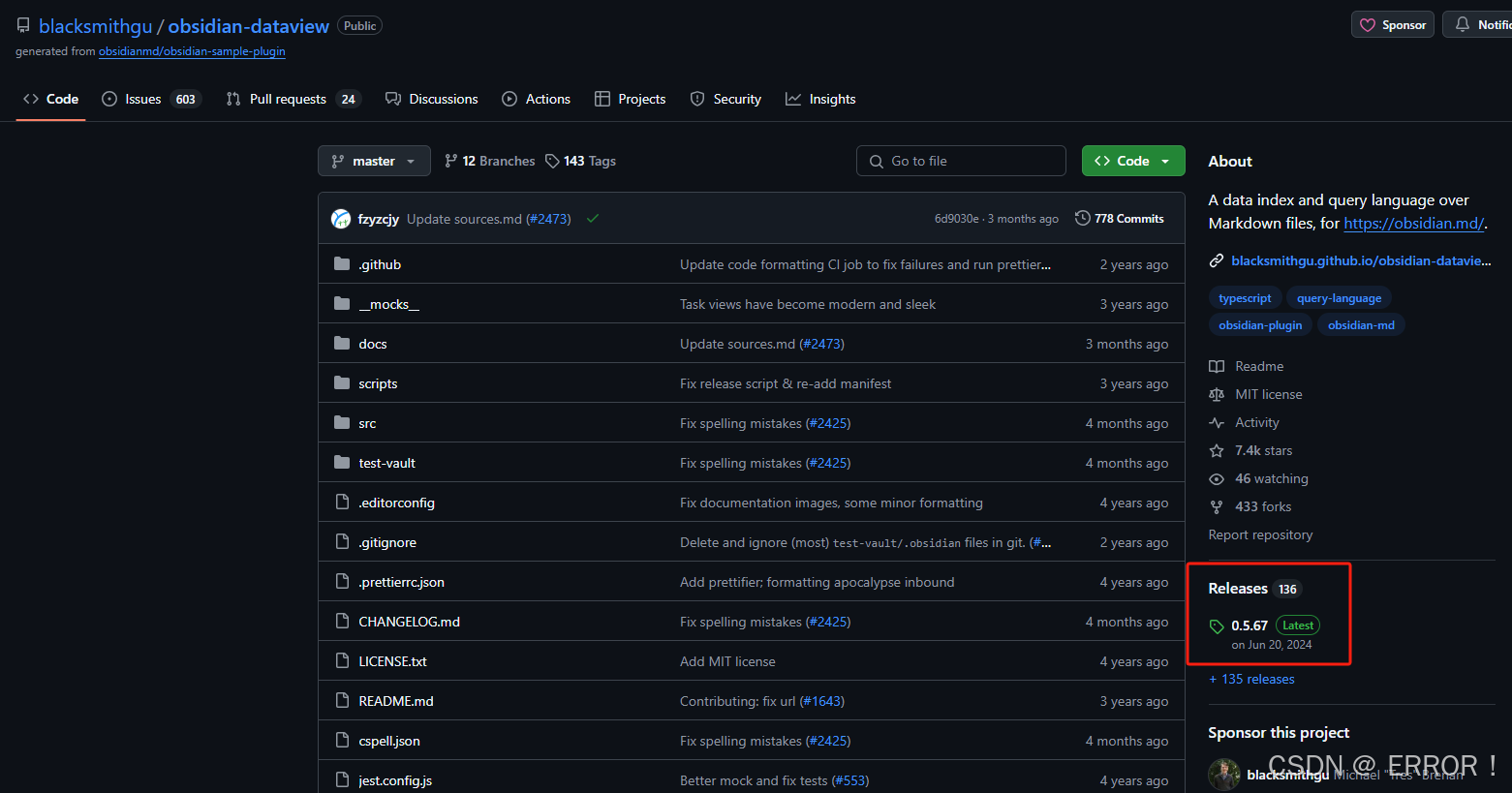Click the stars icon beside 7.4k
The image size is (1512, 793).
[1217, 450]
